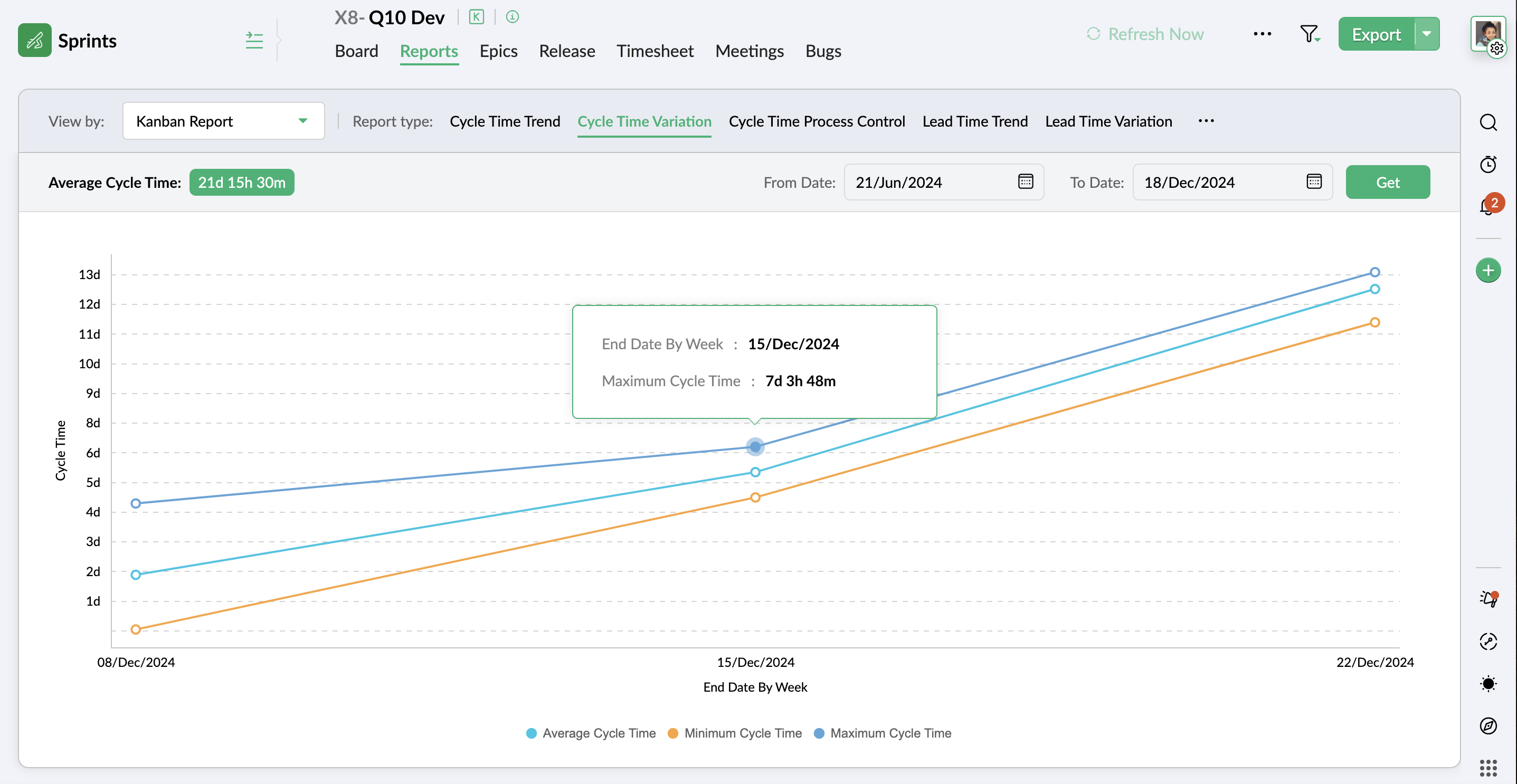Click the Export button
The width and height of the screenshot is (1517, 784).
coord(1376,34)
